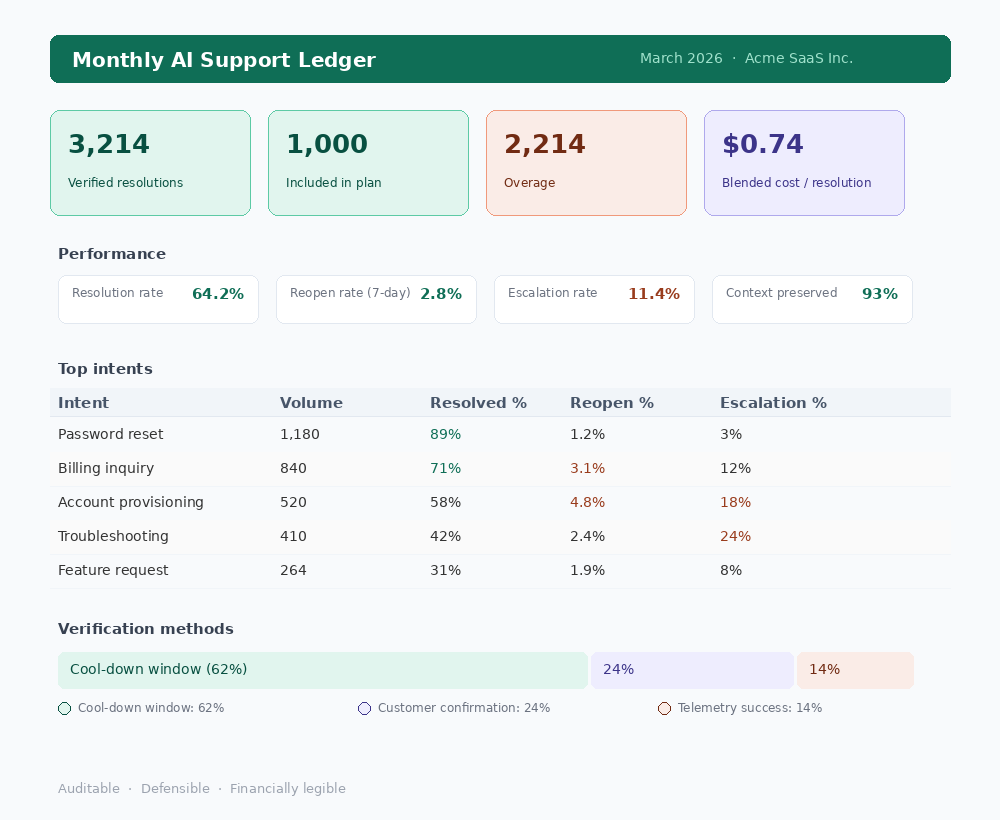Click the Escalation % column header
1000x820 pixels.
click(773, 403)
